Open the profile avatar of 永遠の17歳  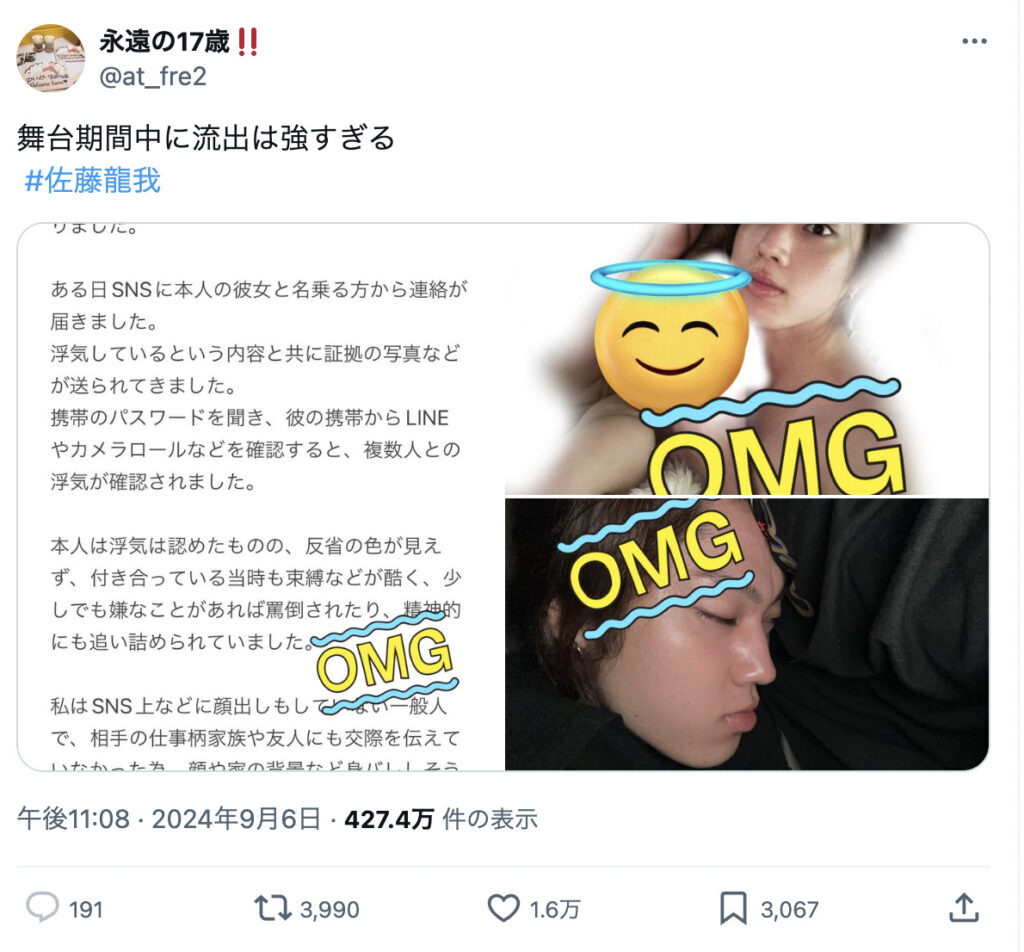50,58
